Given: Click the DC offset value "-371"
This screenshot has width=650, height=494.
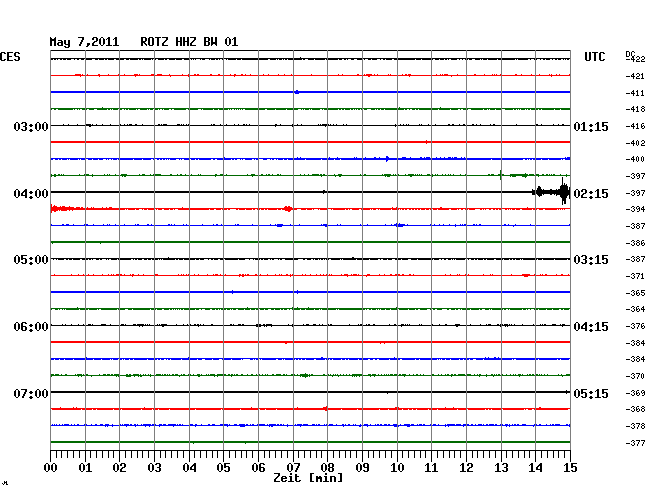Looking at the screenshot, I should (x=635, y=276).
